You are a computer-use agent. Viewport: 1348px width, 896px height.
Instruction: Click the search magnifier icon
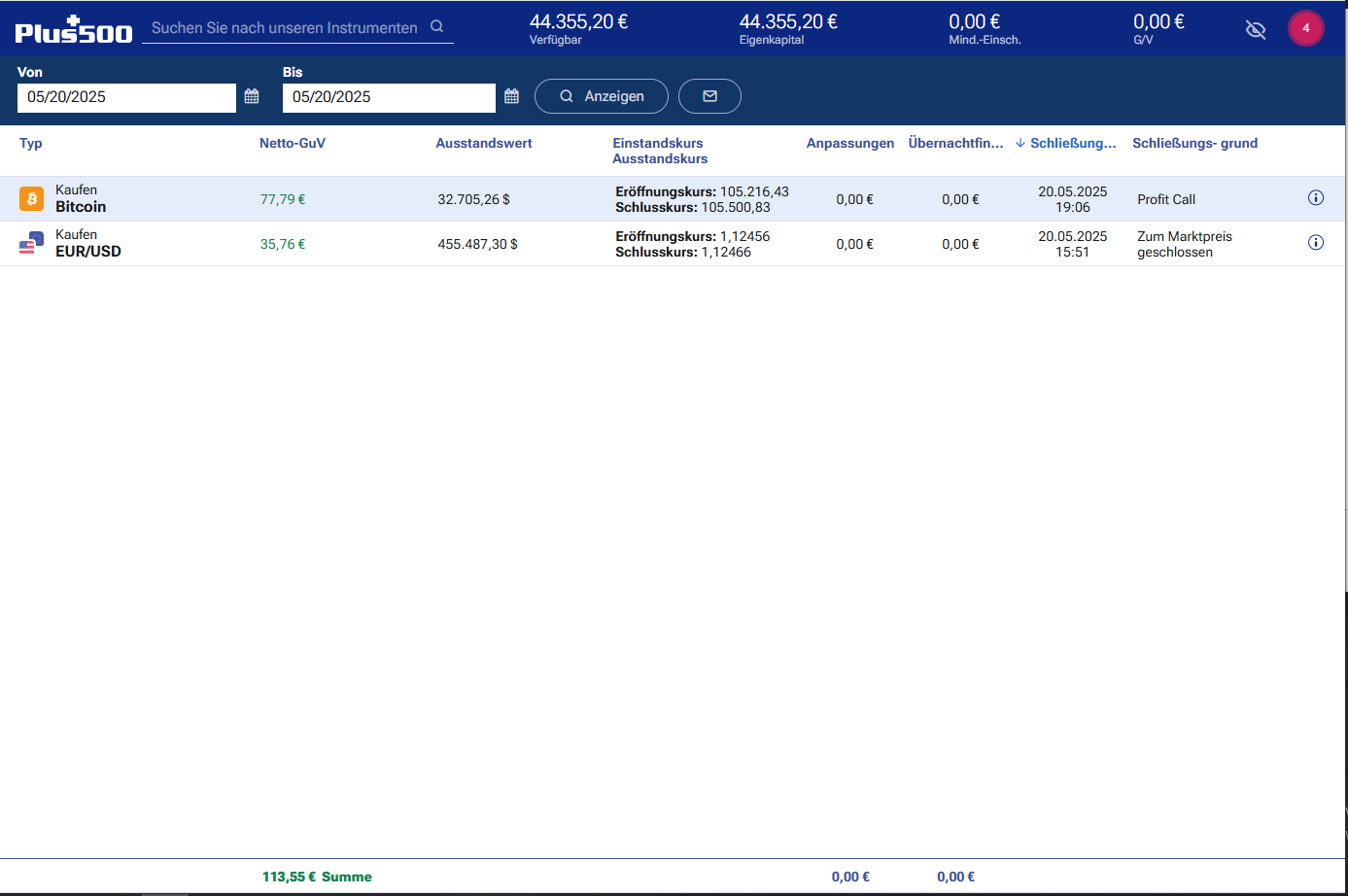click(437, 27)
